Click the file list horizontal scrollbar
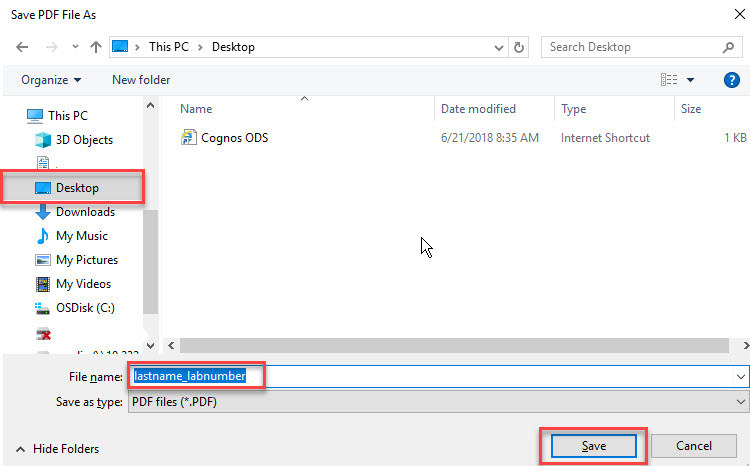The height and width of the screenshot is (466, 750). click(x=454, y=345)
